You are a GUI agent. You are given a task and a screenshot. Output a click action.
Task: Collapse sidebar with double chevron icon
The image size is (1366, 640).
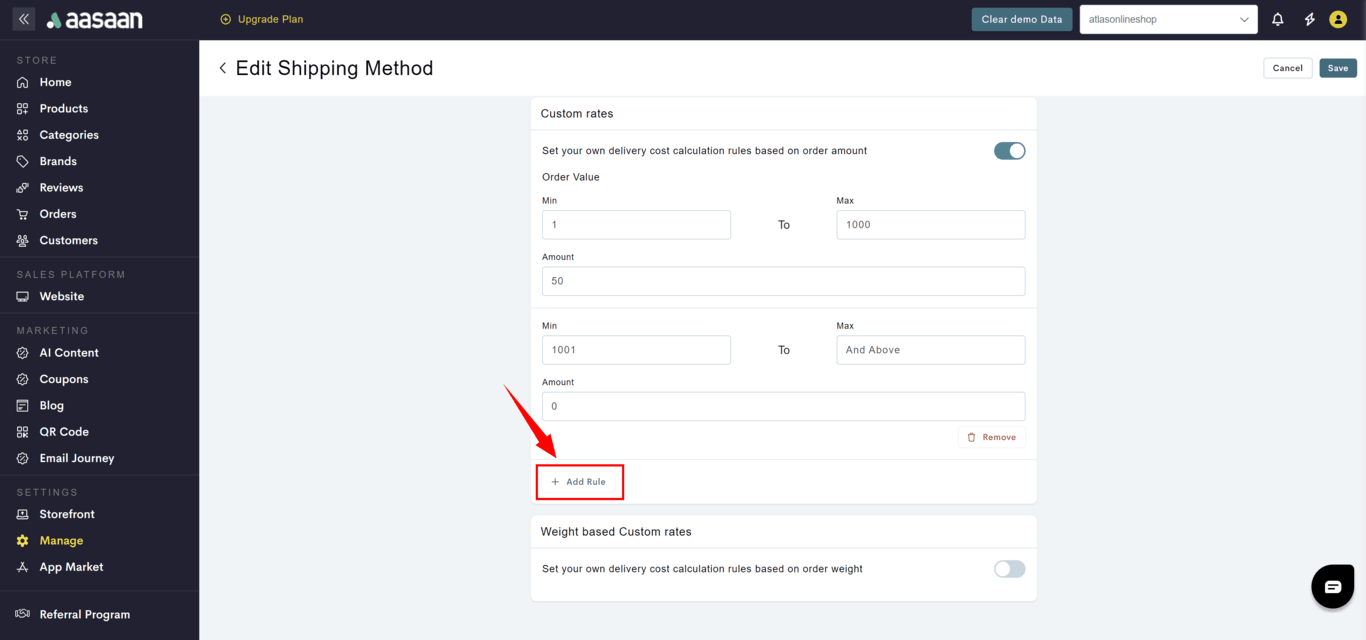24,19
